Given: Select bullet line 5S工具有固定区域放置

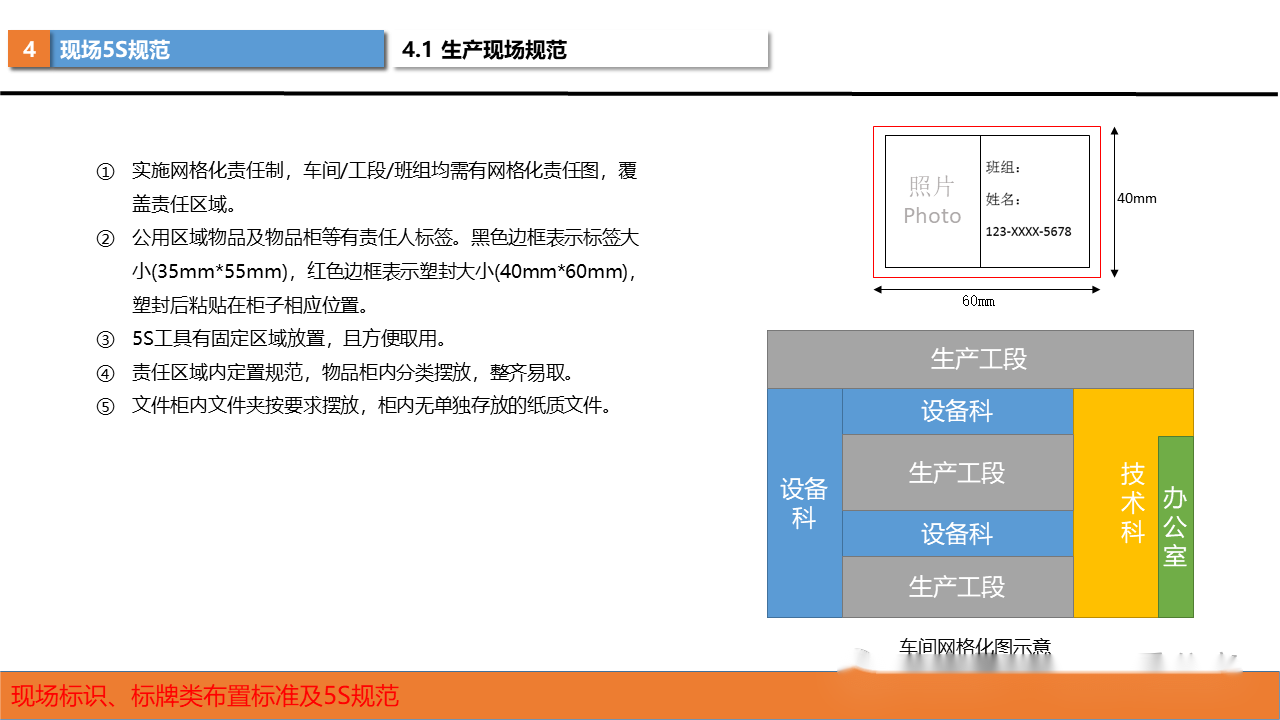Looking at the screenshot, I should (289, 339).
